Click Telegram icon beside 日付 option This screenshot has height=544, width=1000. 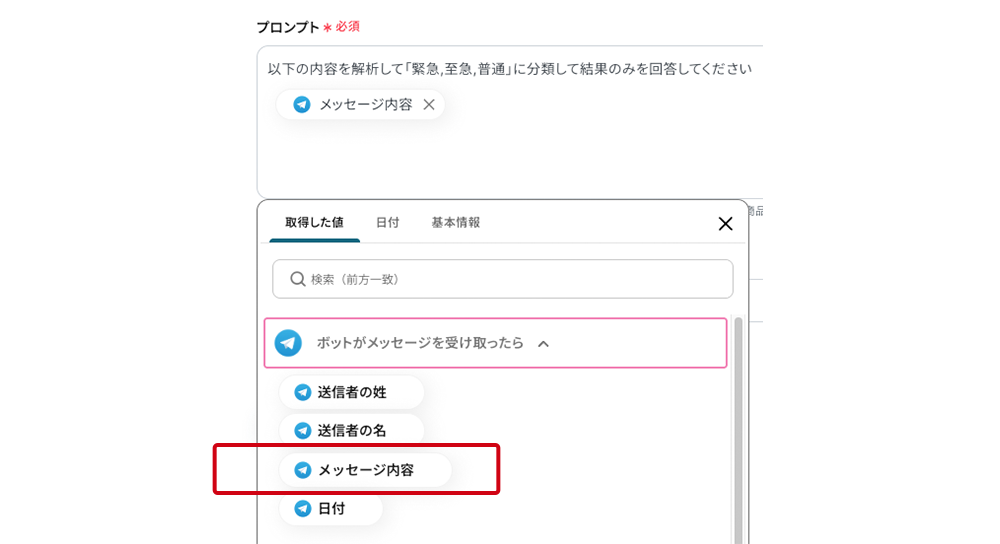[302, 508]
